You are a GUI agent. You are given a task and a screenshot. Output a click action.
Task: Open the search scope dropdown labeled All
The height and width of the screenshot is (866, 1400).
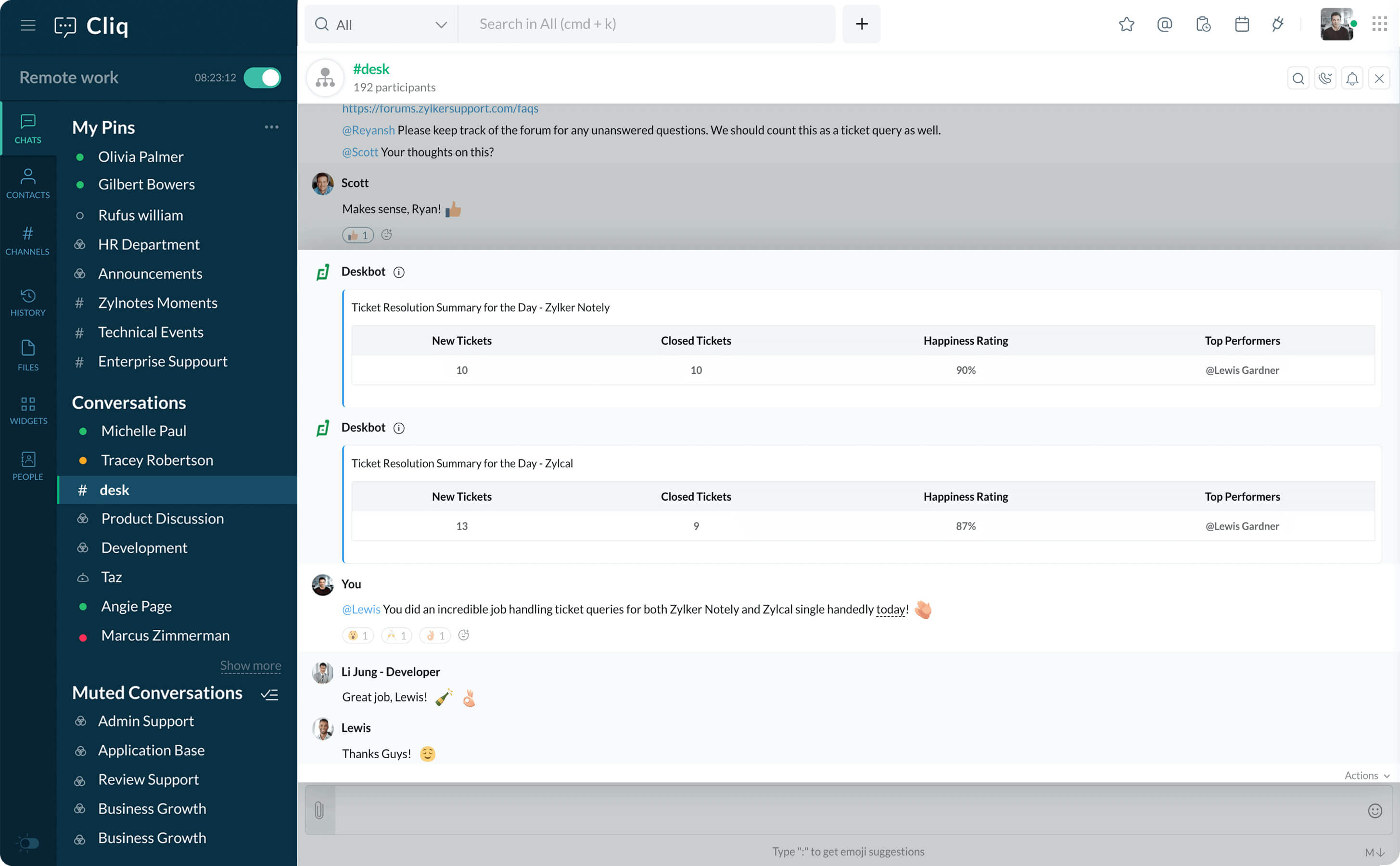coord(382,24)
